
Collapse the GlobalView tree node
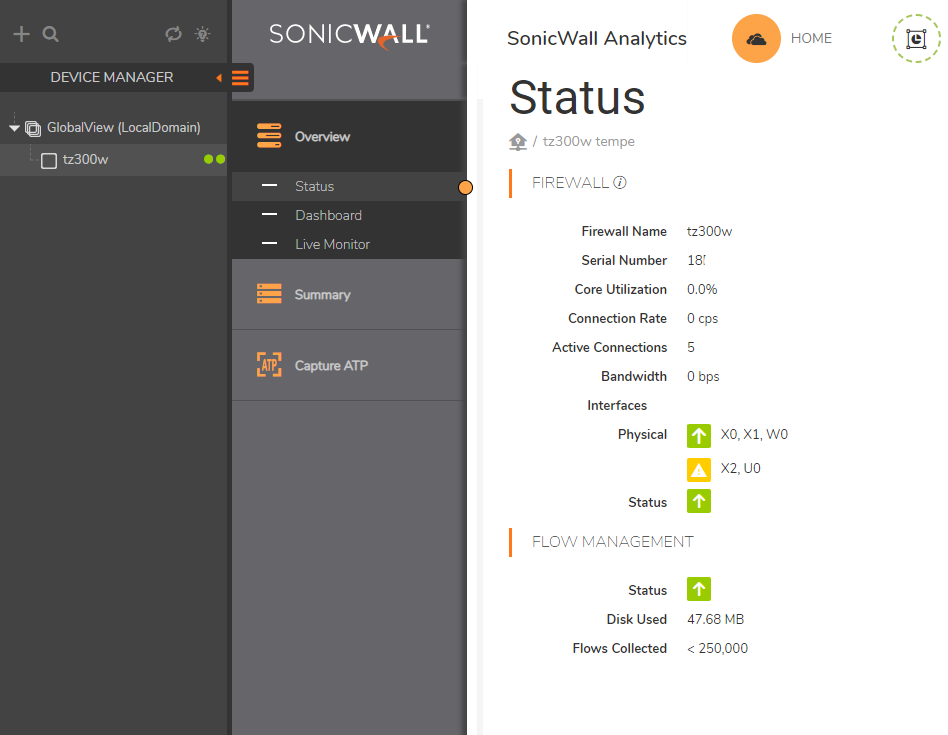click(14, 128)
